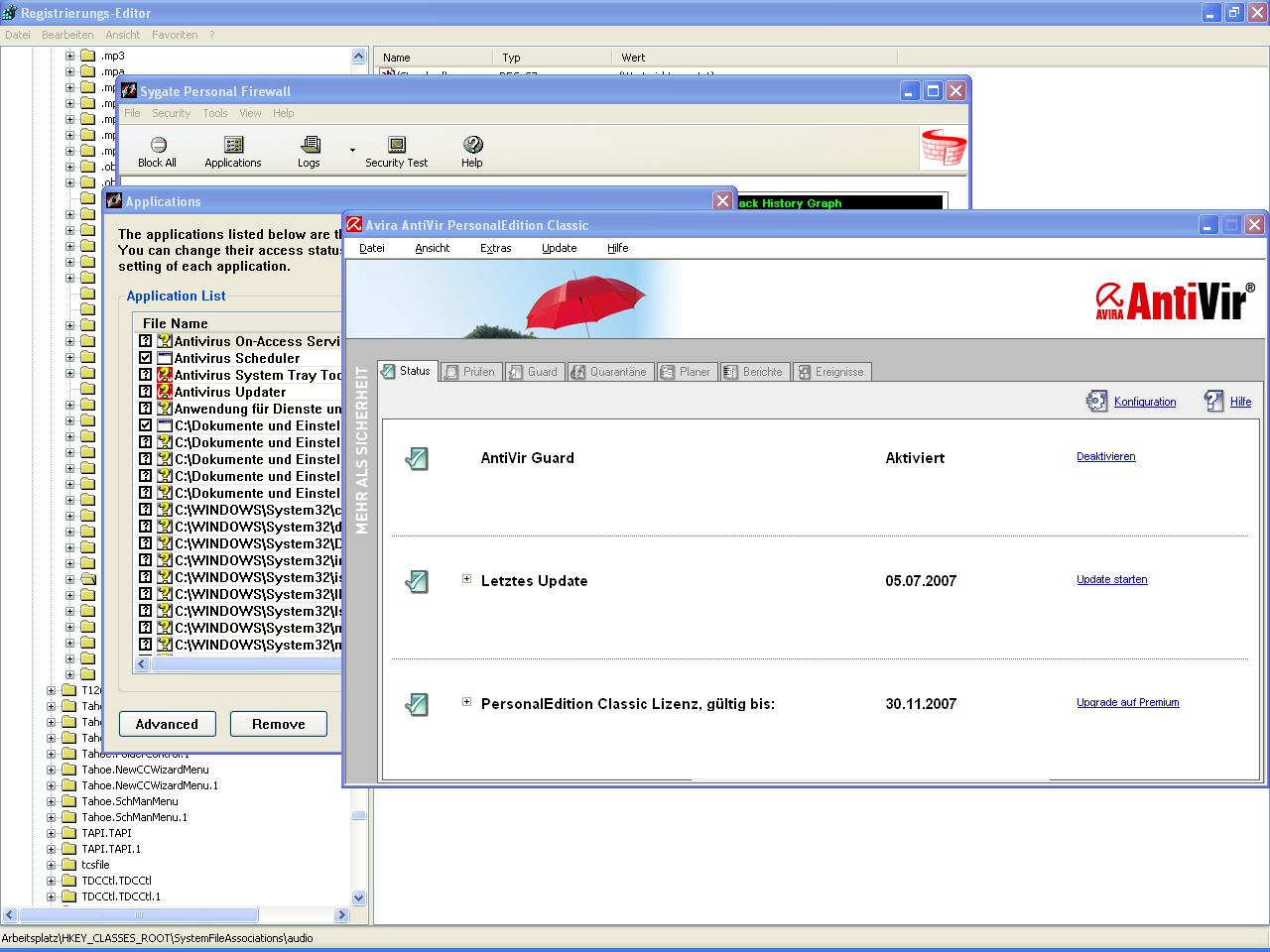The height and width of the screenshot is (952, 1270).
Task: Click the Wert column header in registry
Action: pyautogui.click(x=754, y=58)
